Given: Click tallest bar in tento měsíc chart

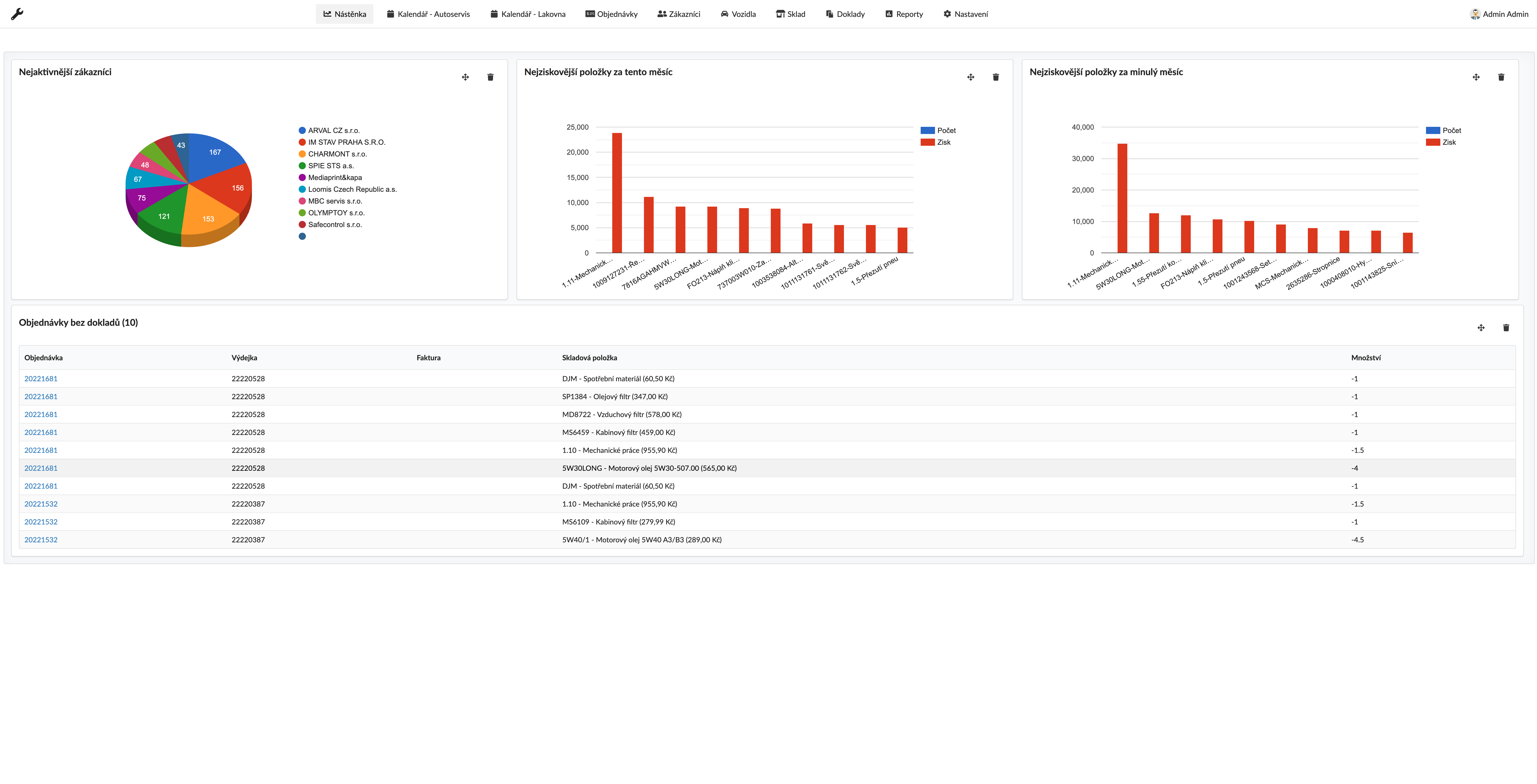Looking at the screenshot, I should tap(617, 193).
